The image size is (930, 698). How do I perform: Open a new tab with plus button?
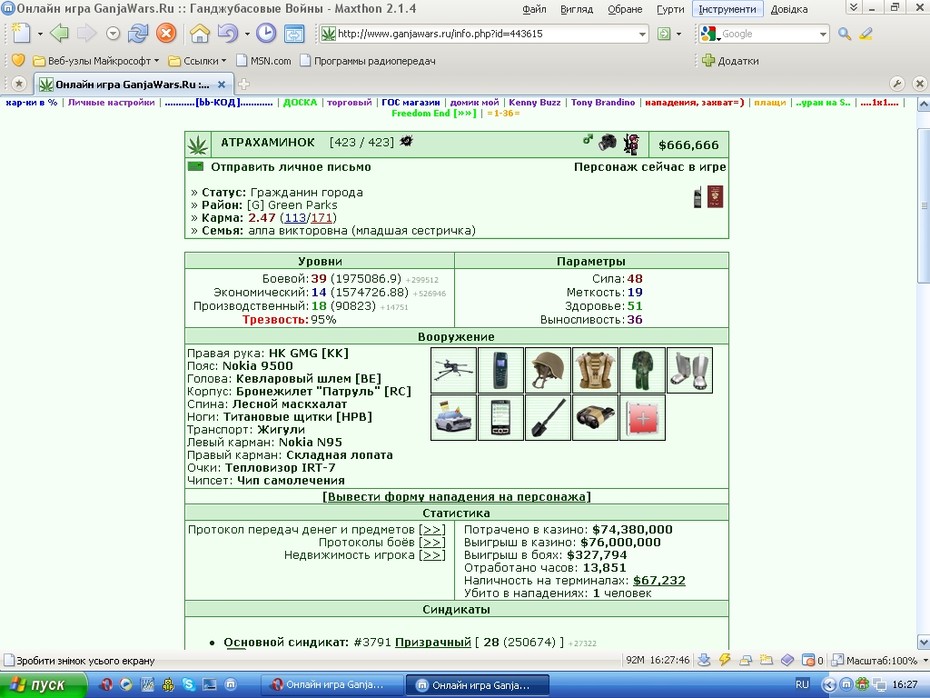coord(244,84)
